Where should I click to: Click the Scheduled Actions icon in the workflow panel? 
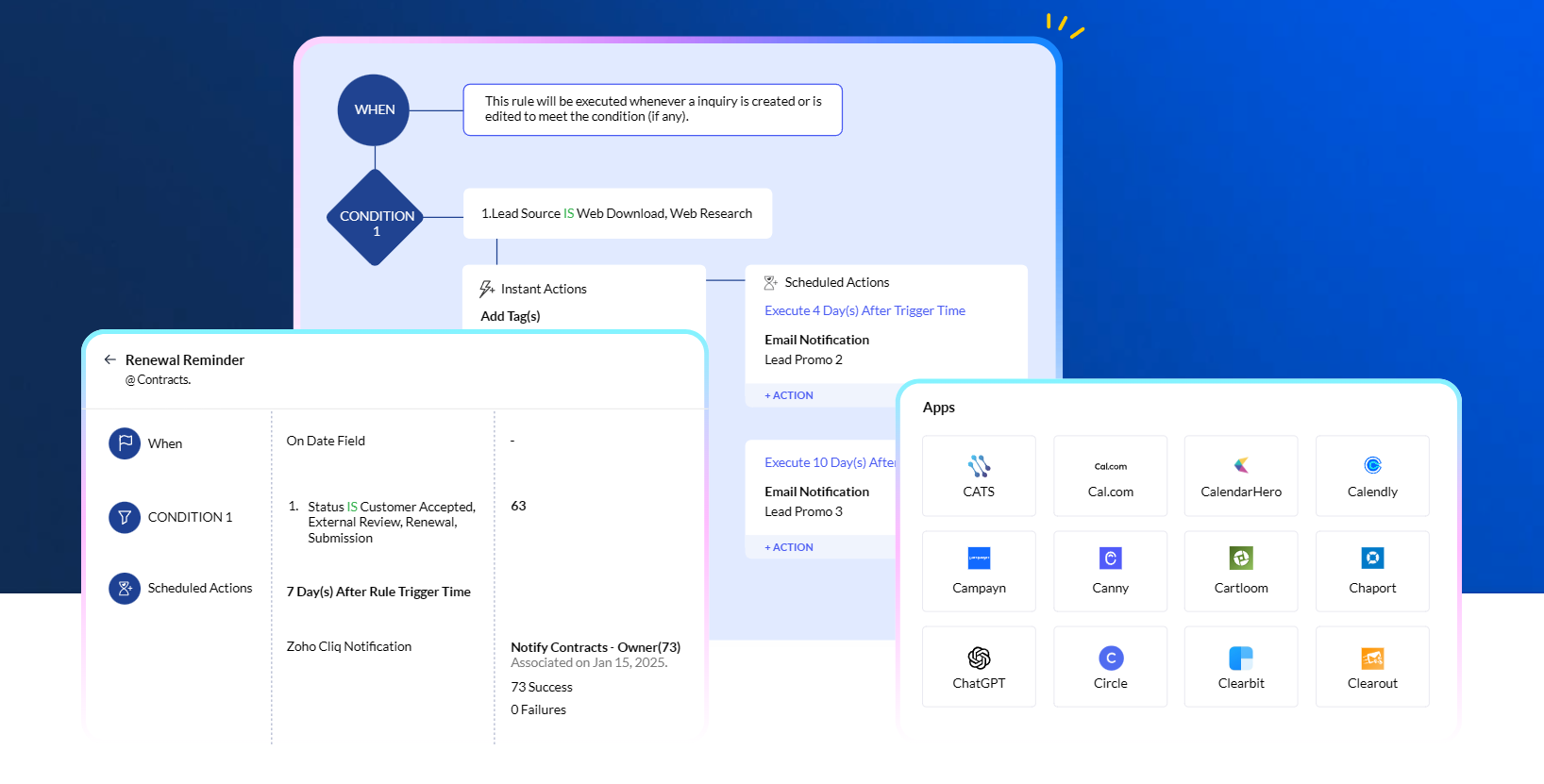[x=771, y=282]
